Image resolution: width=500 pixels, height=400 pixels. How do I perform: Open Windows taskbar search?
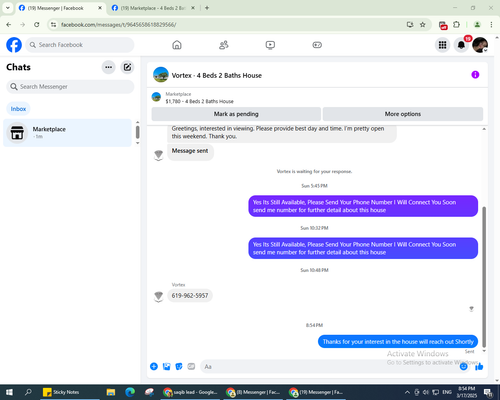tap(28, 392)
